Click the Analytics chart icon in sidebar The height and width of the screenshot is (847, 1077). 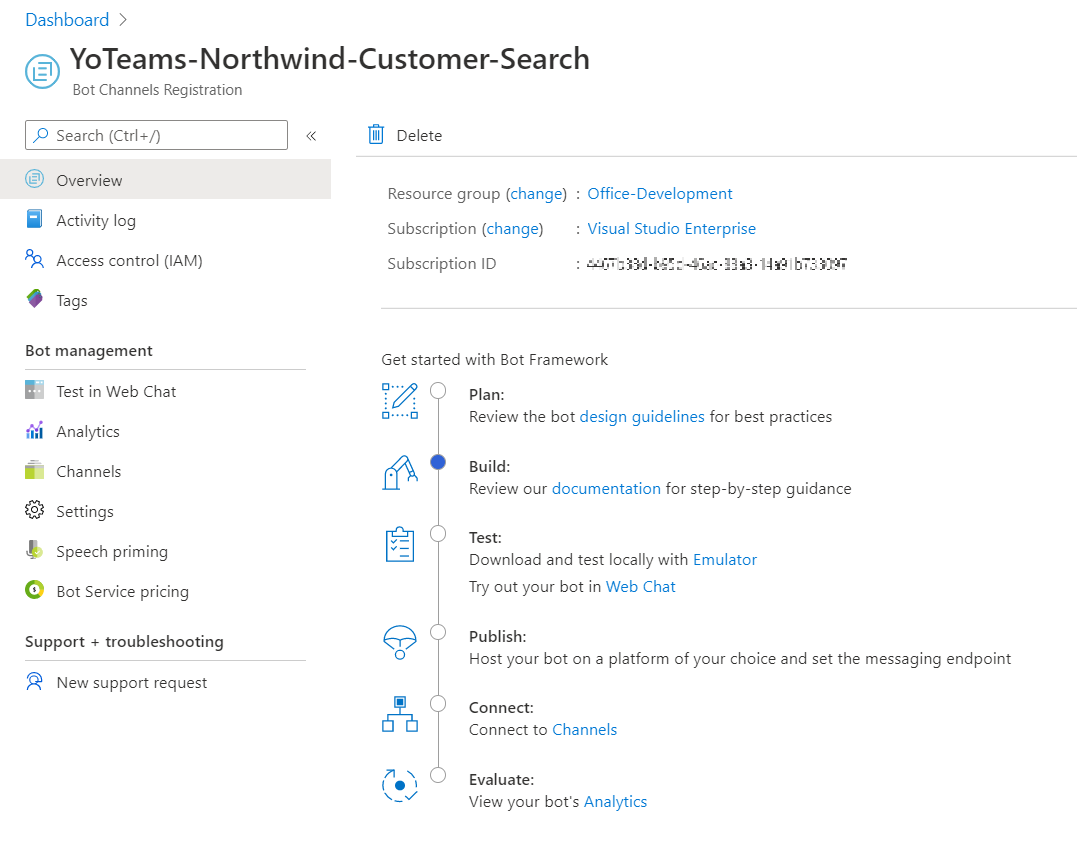pos(35,431)
